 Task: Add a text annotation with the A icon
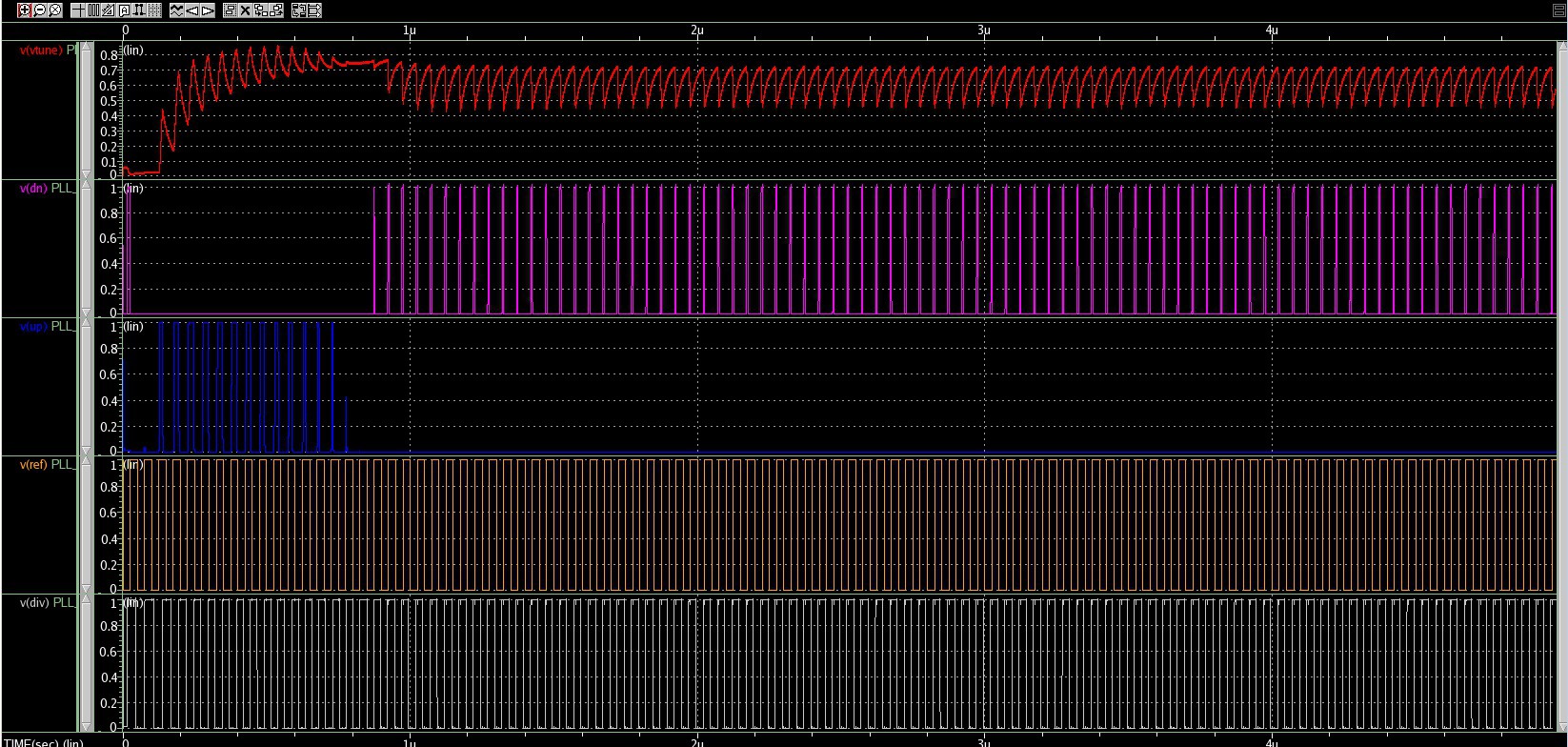pyautogui.click(x=124, y=10)
